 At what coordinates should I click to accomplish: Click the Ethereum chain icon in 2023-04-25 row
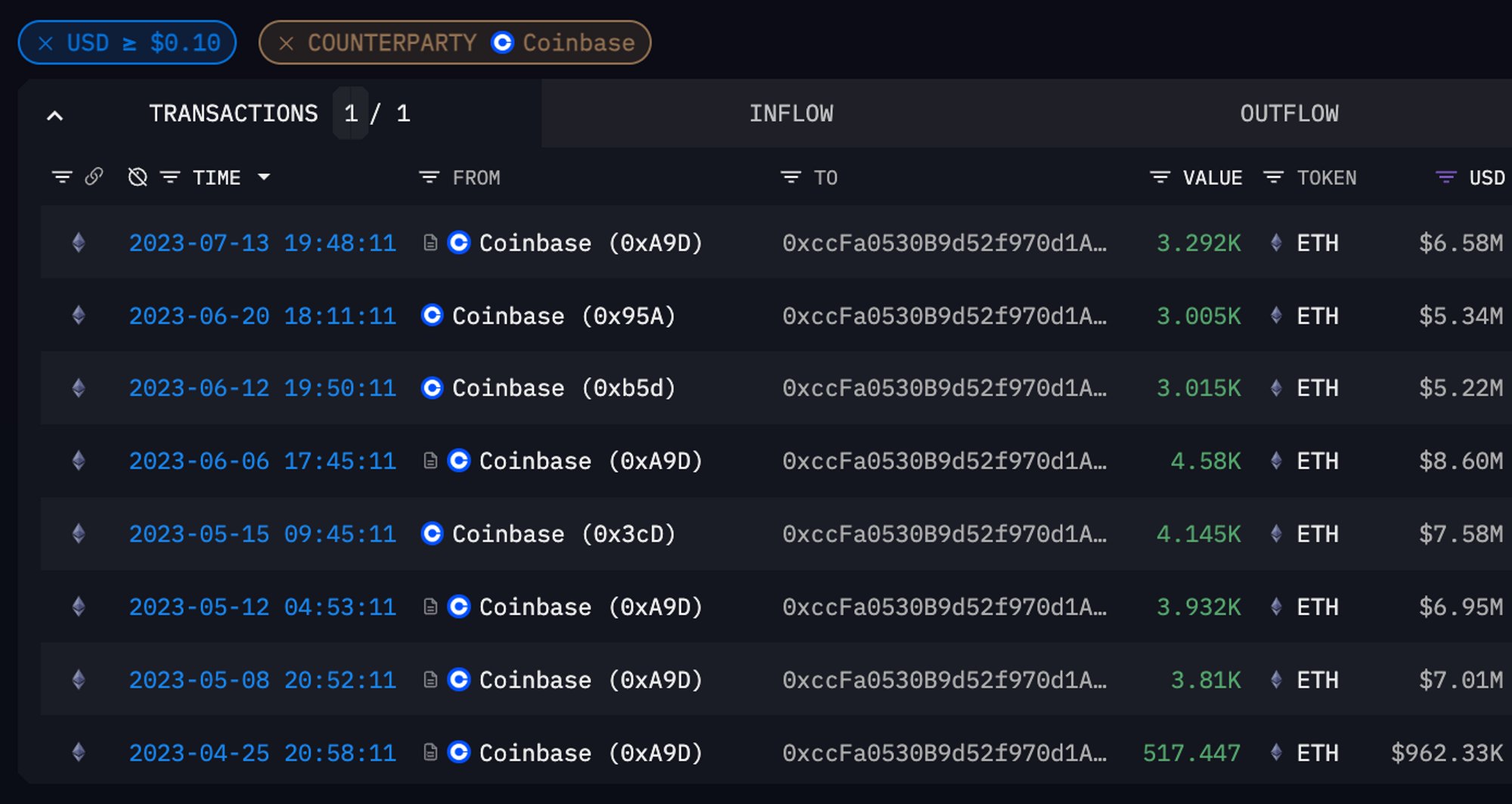click(x=79, y=753)
